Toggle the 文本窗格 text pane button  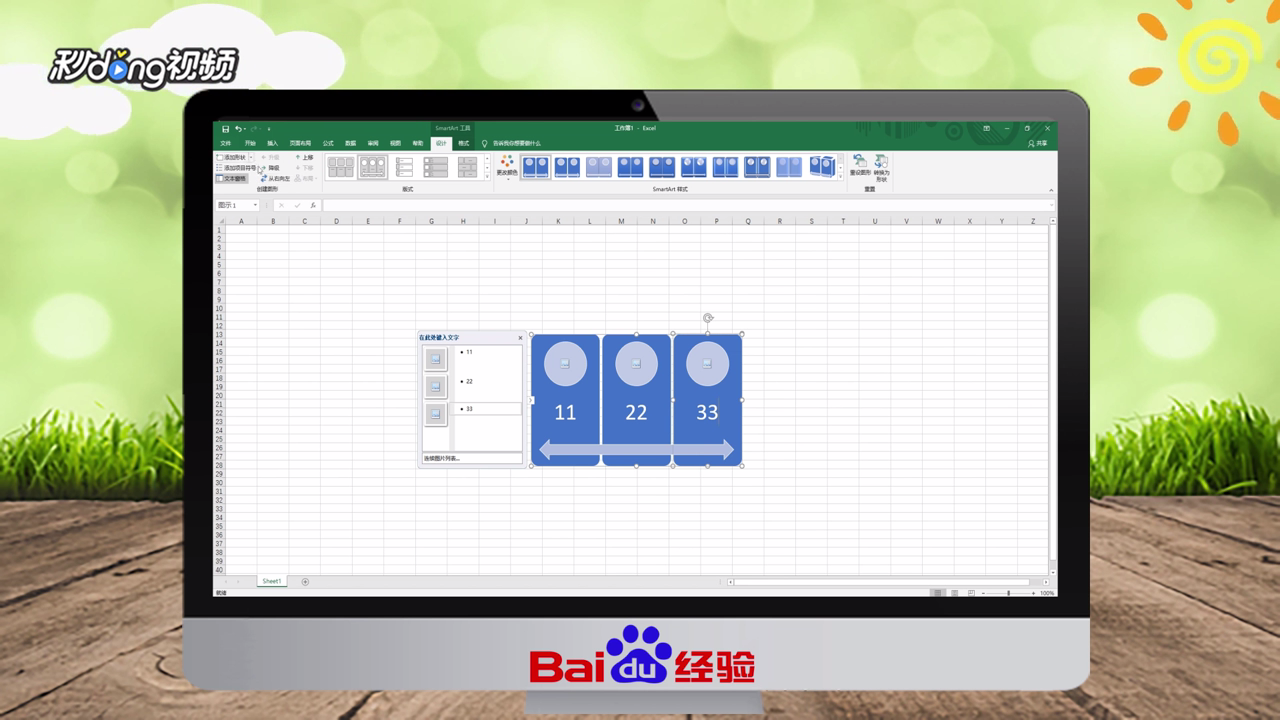point(231,178)
